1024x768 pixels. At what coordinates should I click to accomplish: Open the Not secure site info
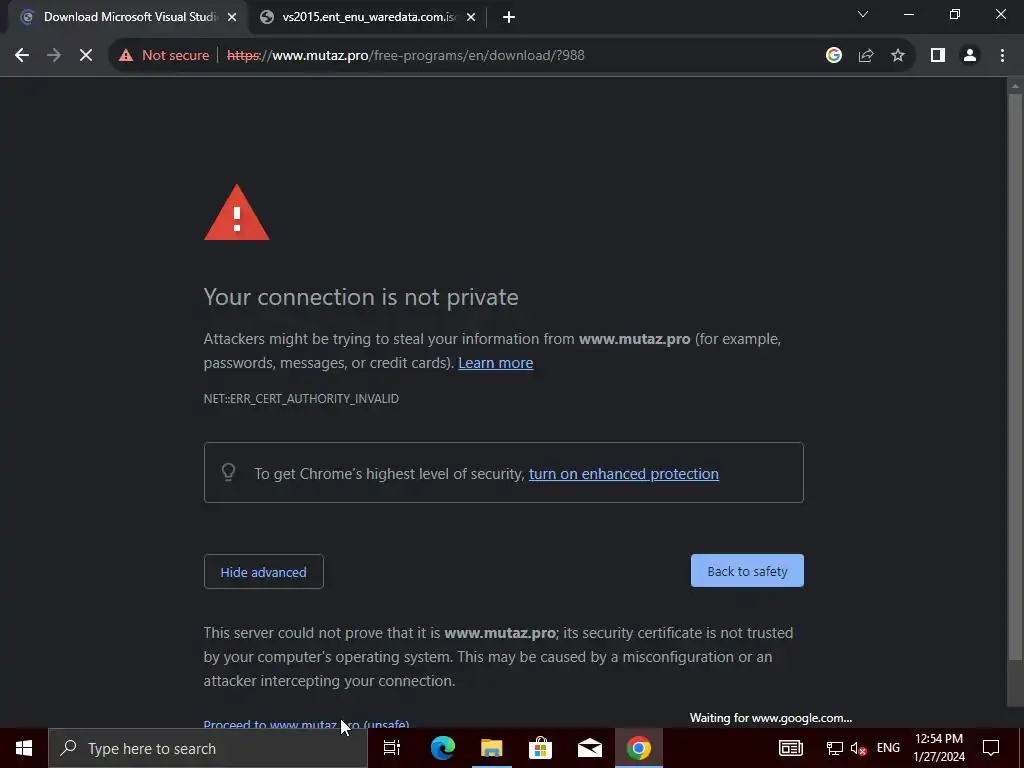pyautogui.click(x=164, y=56)
